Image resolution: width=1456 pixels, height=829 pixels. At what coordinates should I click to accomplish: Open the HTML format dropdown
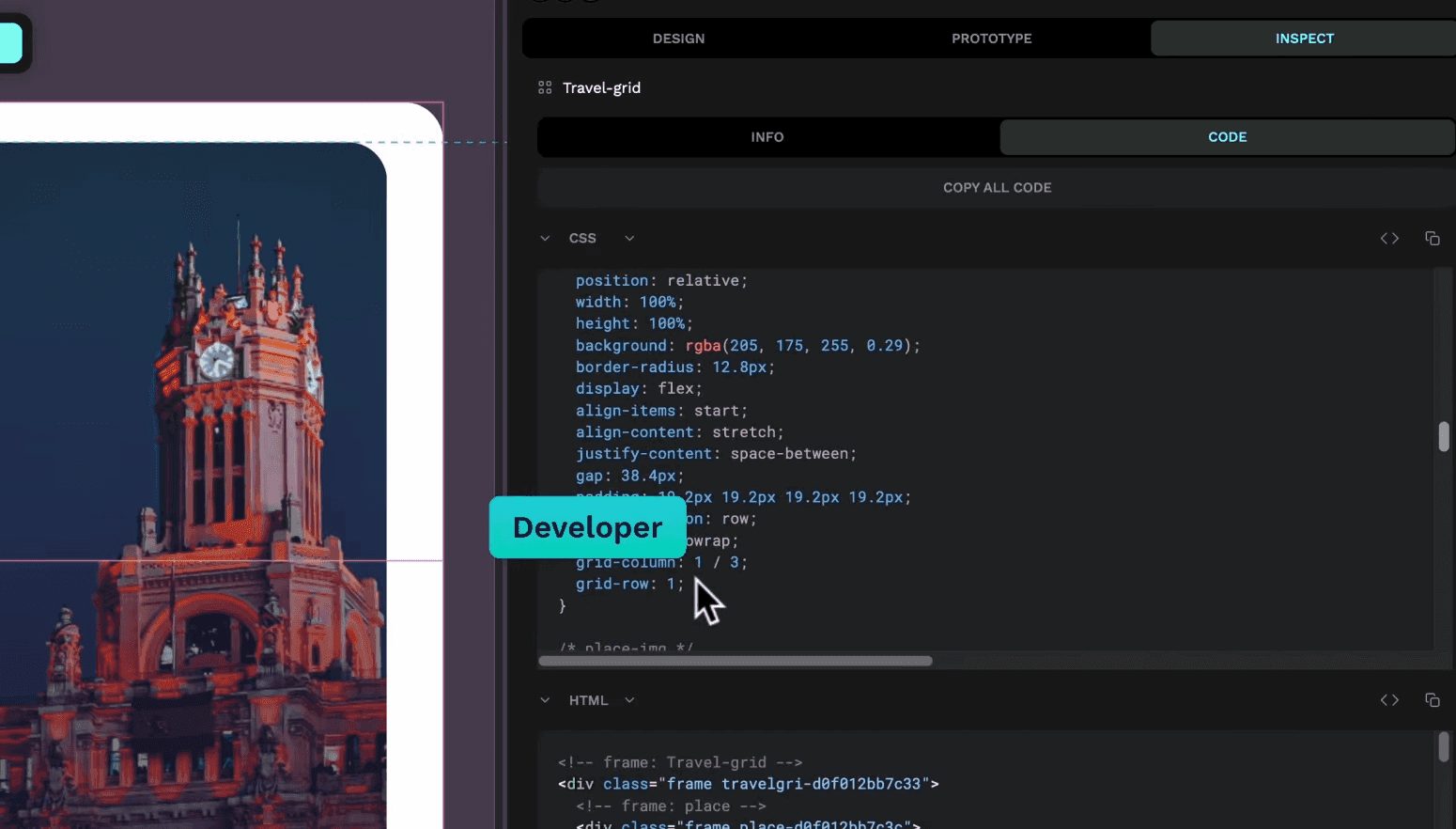pyautogui.click(x=629, y=700)
